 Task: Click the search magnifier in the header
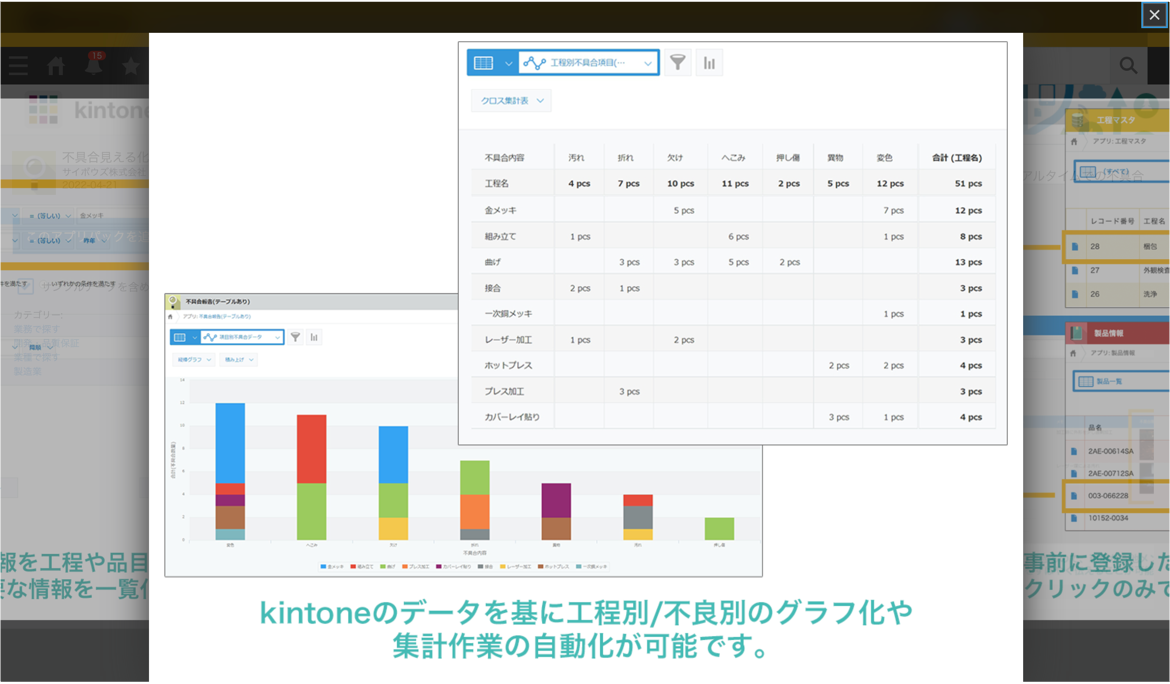(1128, 66)
